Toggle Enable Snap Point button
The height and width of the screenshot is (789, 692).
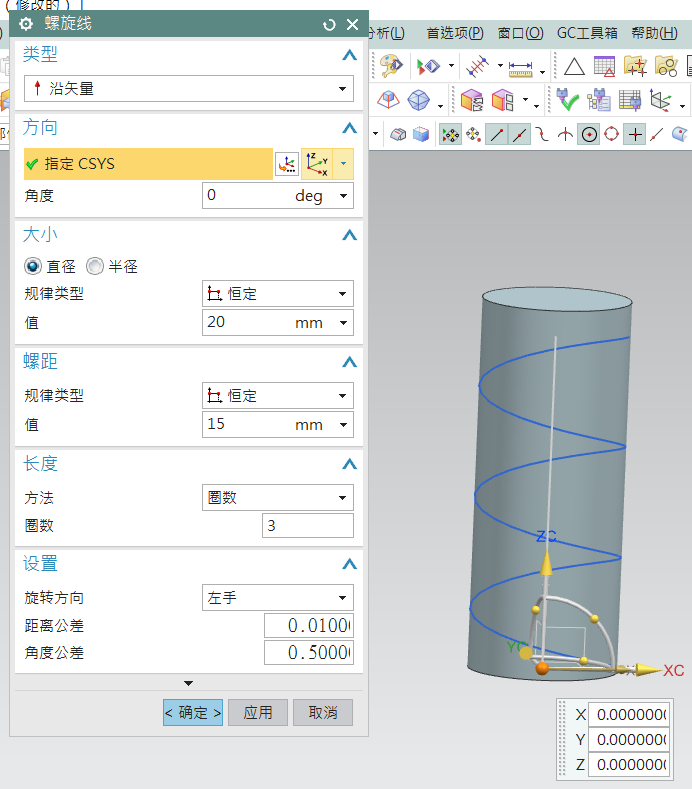451,134
